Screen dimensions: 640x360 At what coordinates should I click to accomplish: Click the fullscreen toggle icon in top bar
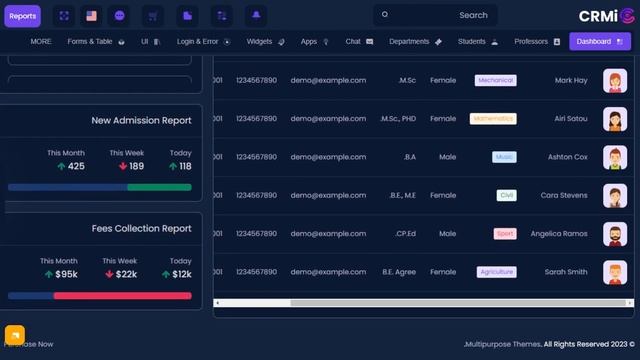click(x=64, y=16)
